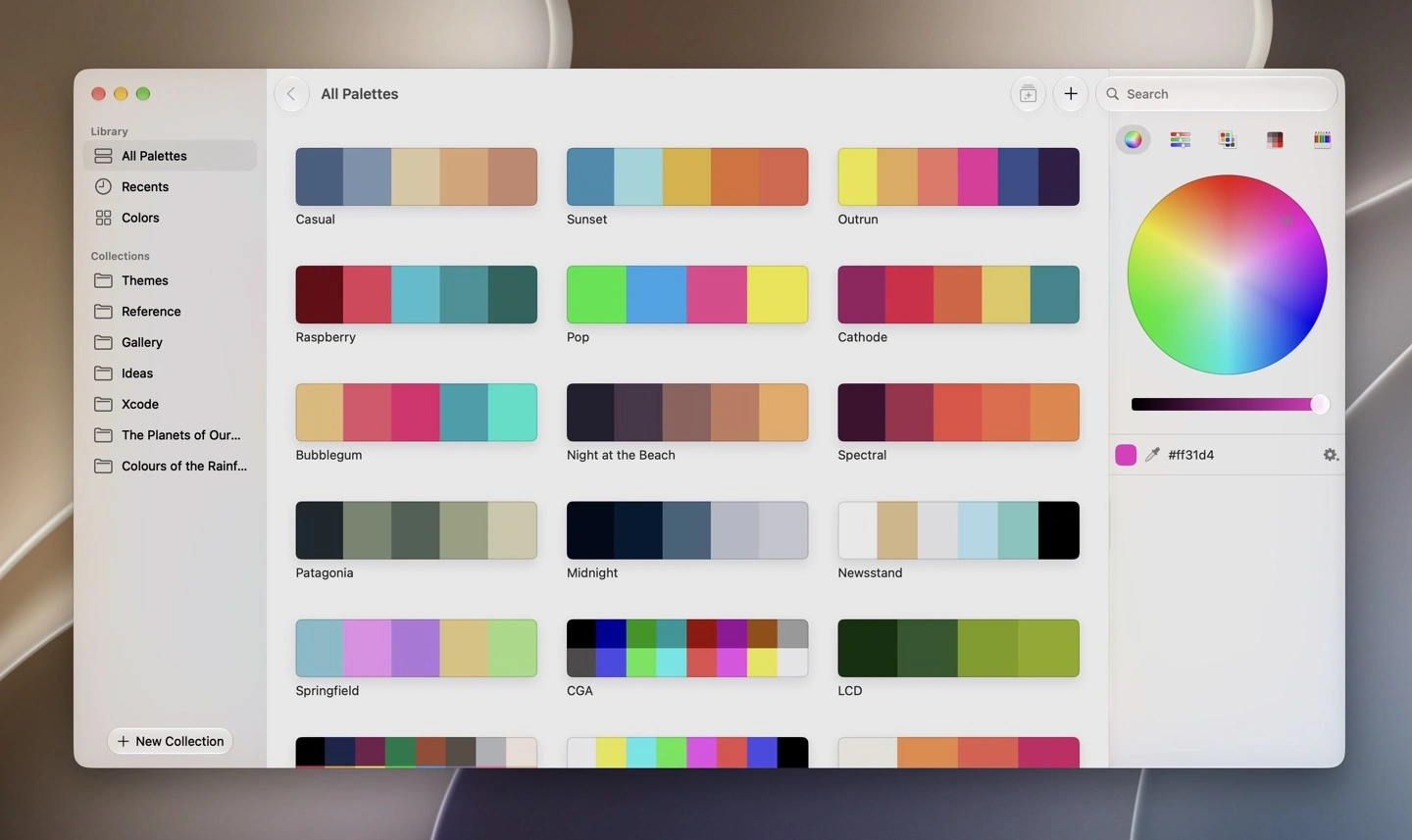
Task: Open the Reference collection
Action: 170,312
